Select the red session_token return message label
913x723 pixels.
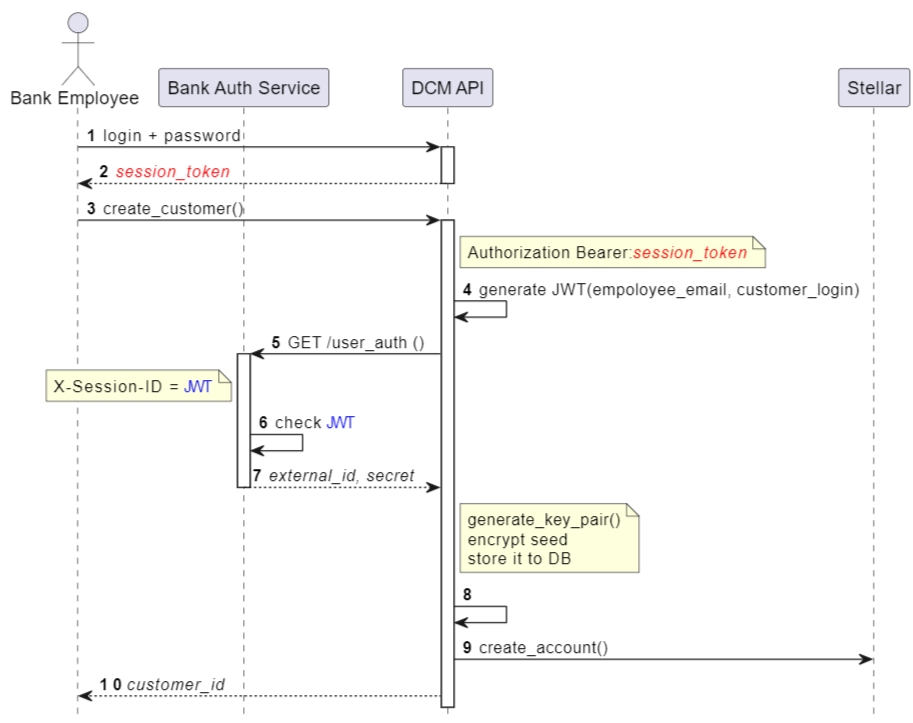tap(172, 172)
